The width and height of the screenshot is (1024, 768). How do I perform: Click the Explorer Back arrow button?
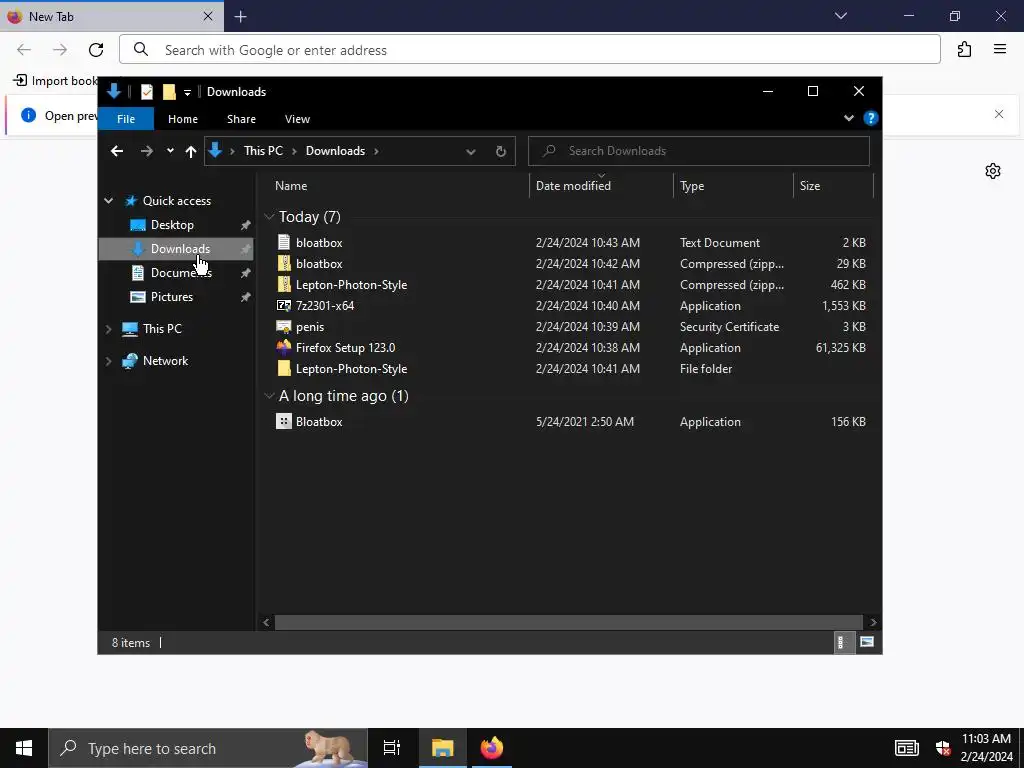pos(117,151)
